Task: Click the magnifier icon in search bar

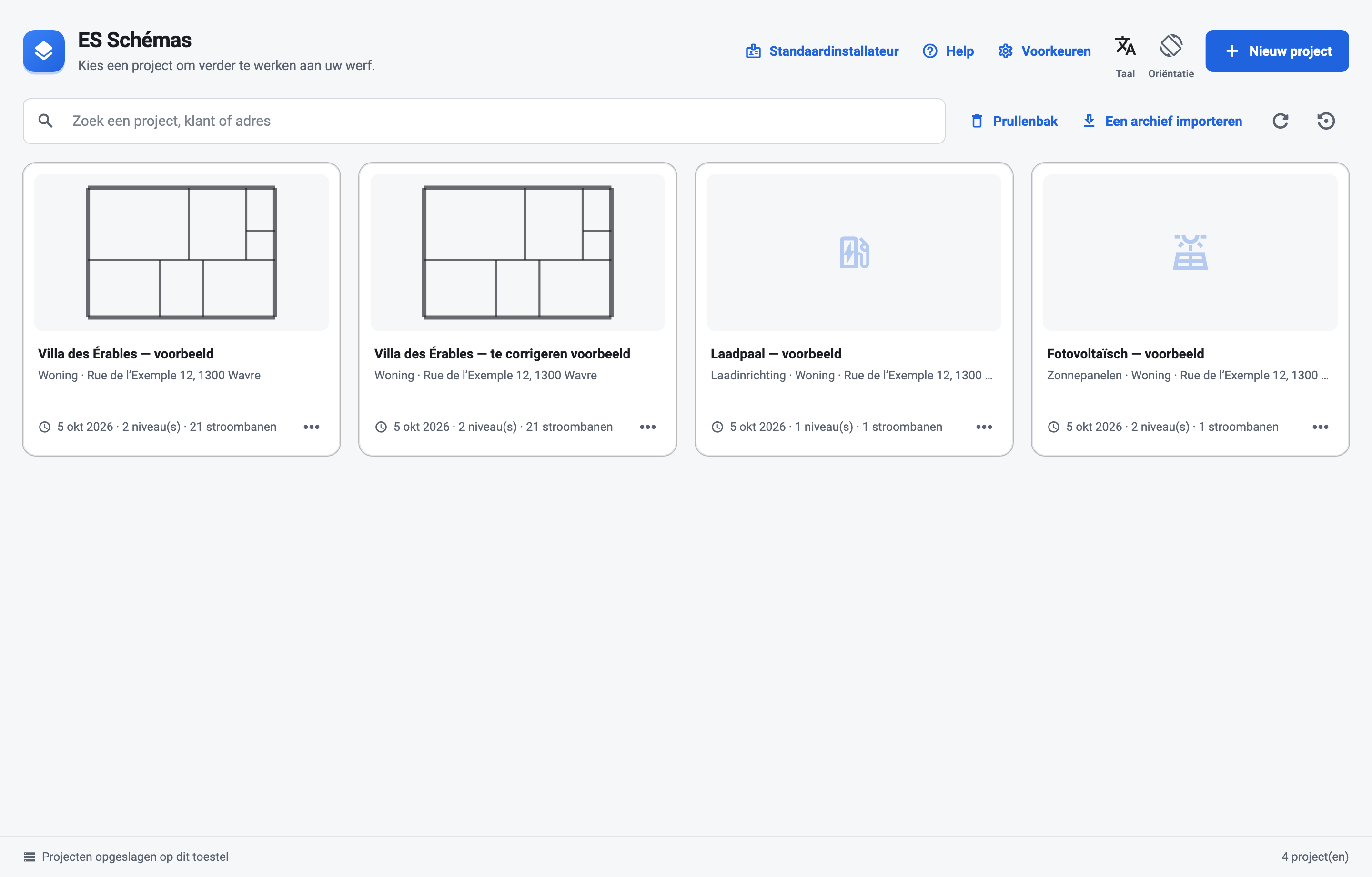Action: click(x=46, y=121)
